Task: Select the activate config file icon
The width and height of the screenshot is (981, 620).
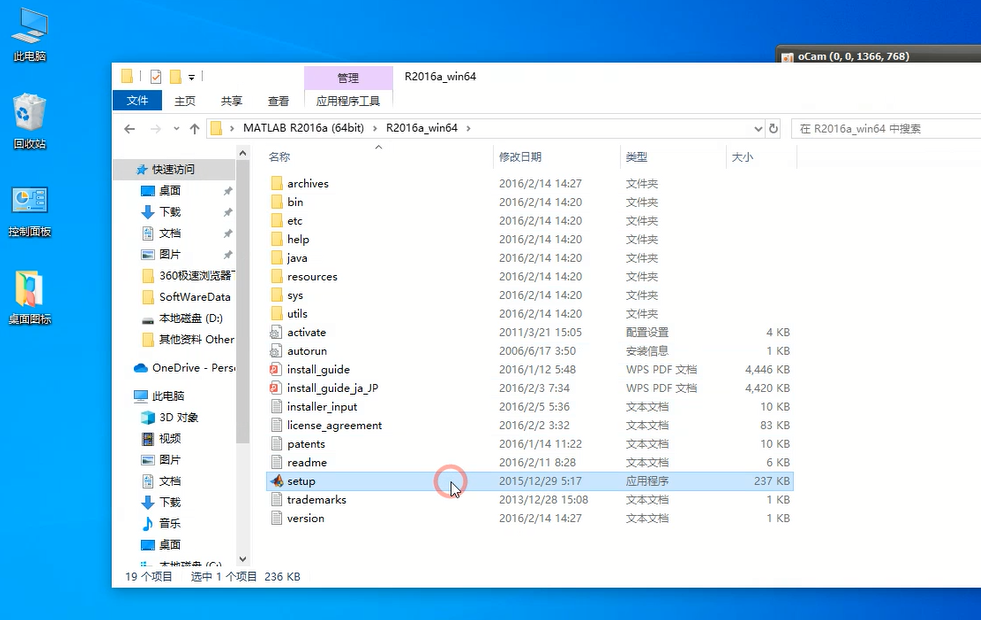Action: coord(276,332)
